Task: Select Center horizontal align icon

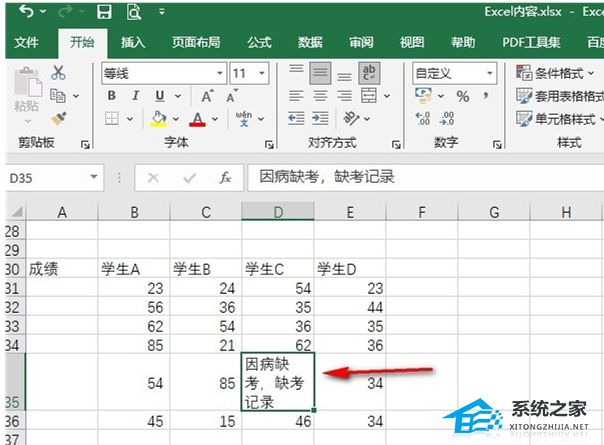Action: [320, 96]
